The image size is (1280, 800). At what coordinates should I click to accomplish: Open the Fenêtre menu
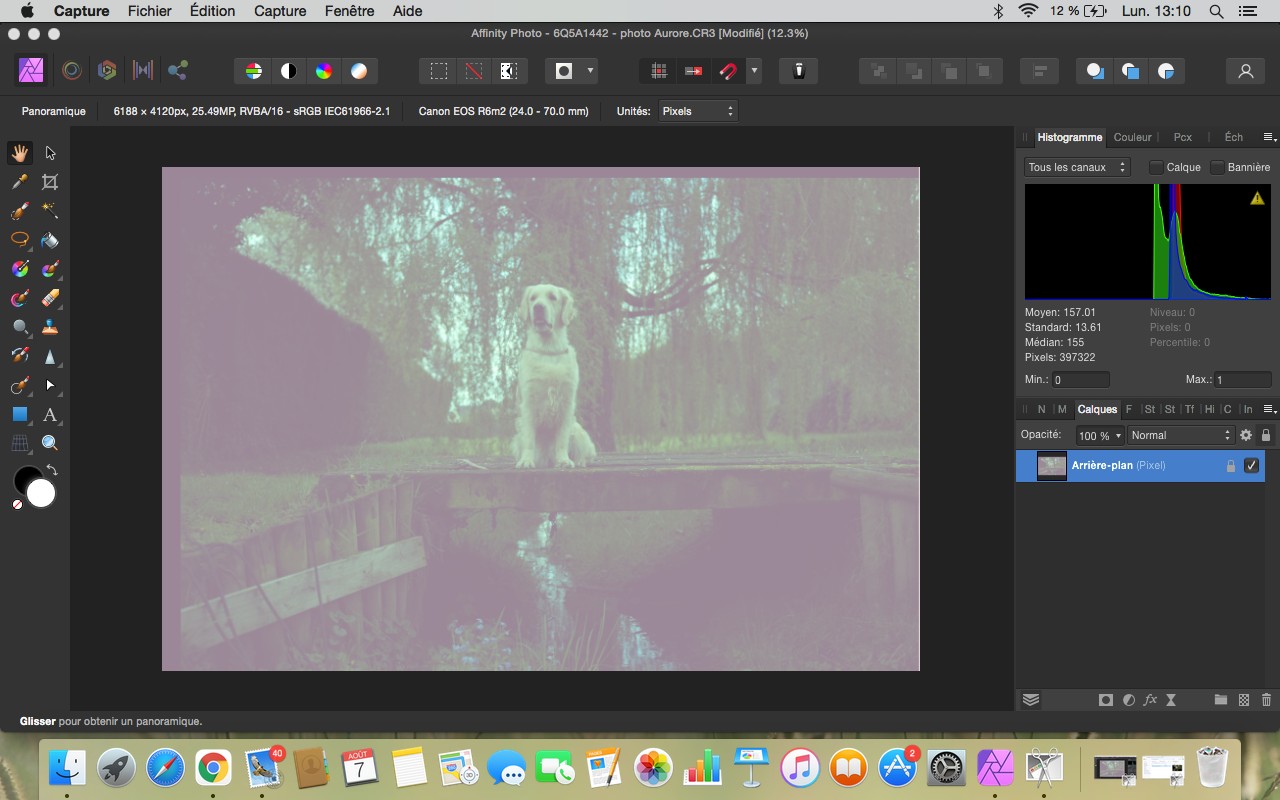coord(350,11)
